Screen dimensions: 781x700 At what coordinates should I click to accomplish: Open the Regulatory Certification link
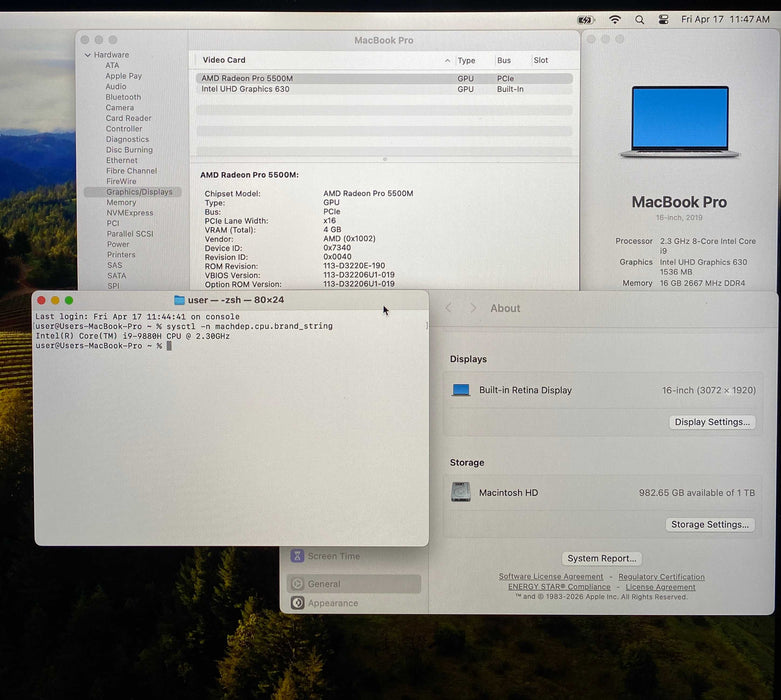pos(661,576)
